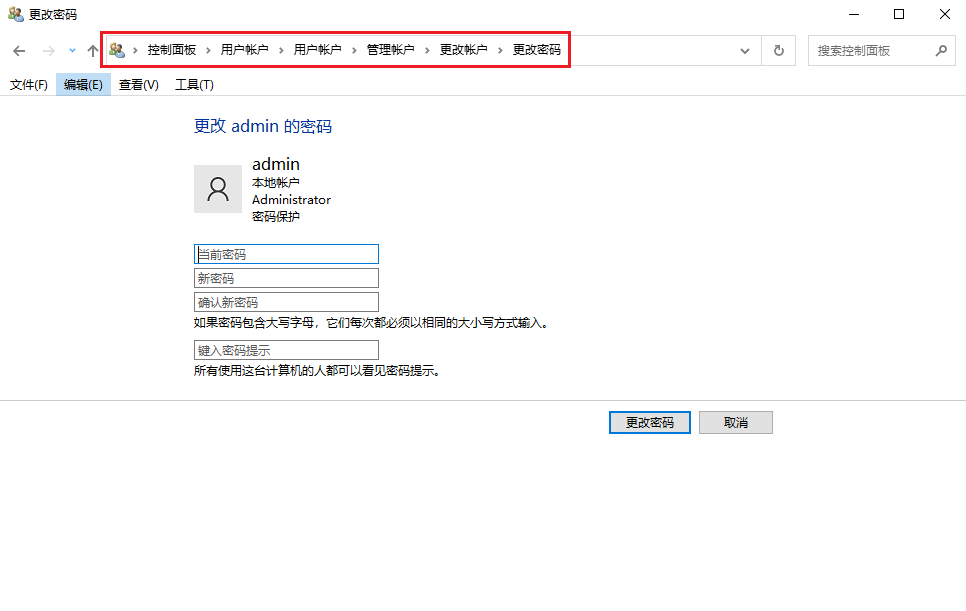Open the 工具 menu
Screen dimensions: 966x611
click(x=192, y=85)
